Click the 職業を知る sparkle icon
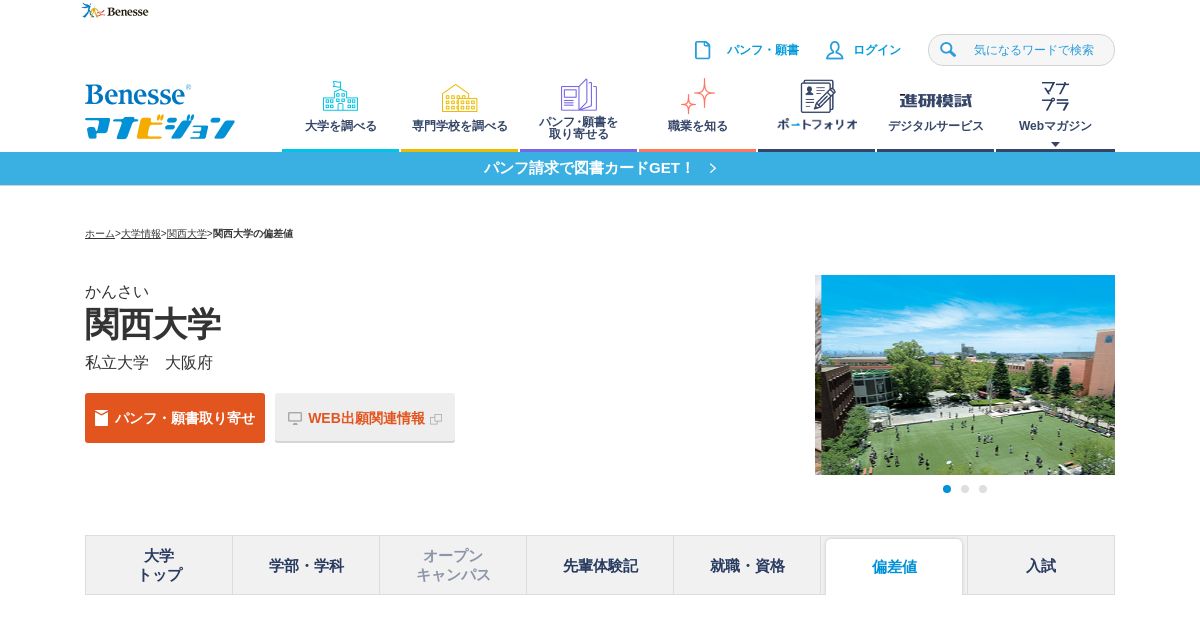The image size is (1200, 630). [697, 96]
